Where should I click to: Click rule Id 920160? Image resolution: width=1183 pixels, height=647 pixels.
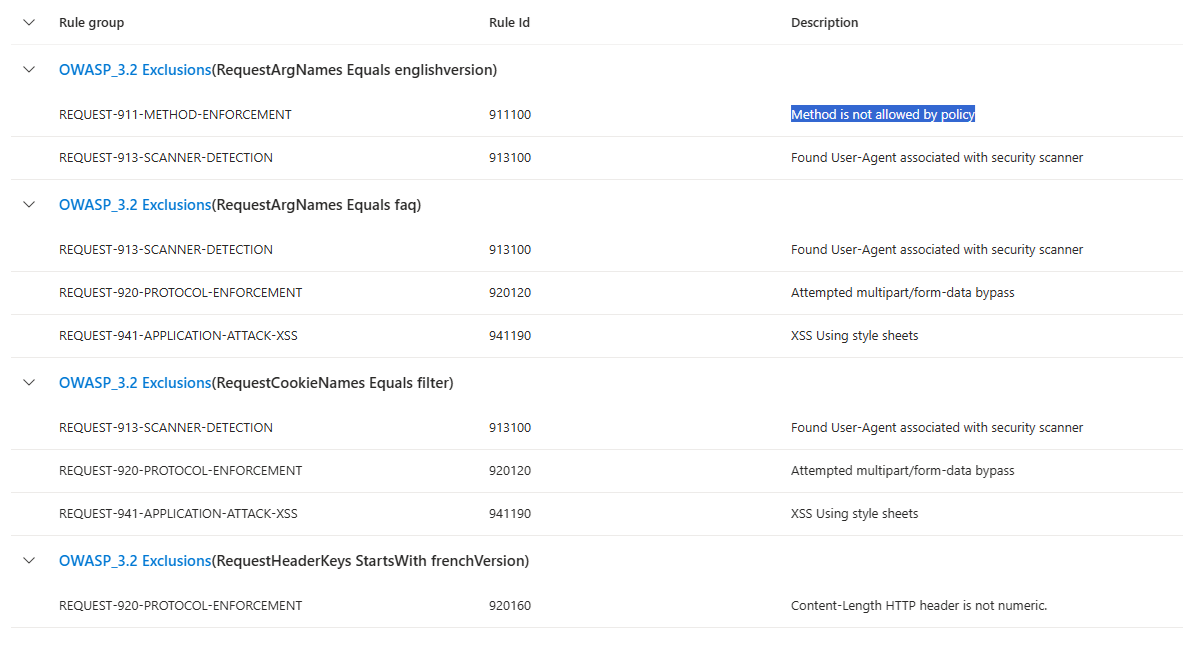(509, 606)
